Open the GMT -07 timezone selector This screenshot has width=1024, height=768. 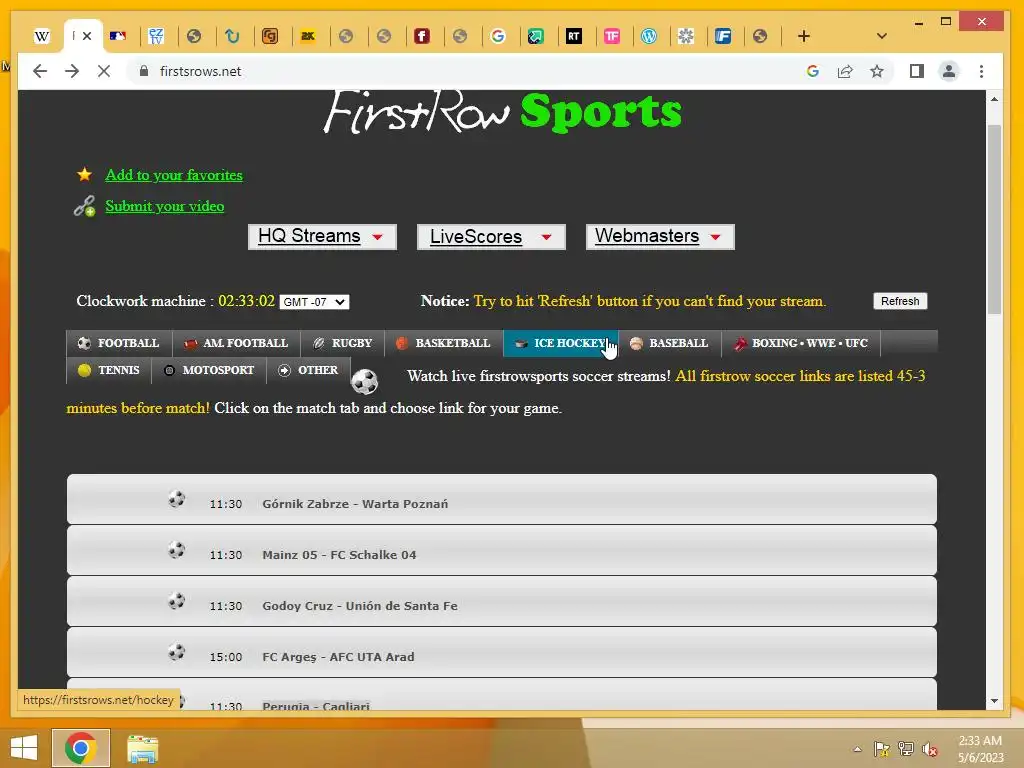pyautogui.click(x=314, y=302)
